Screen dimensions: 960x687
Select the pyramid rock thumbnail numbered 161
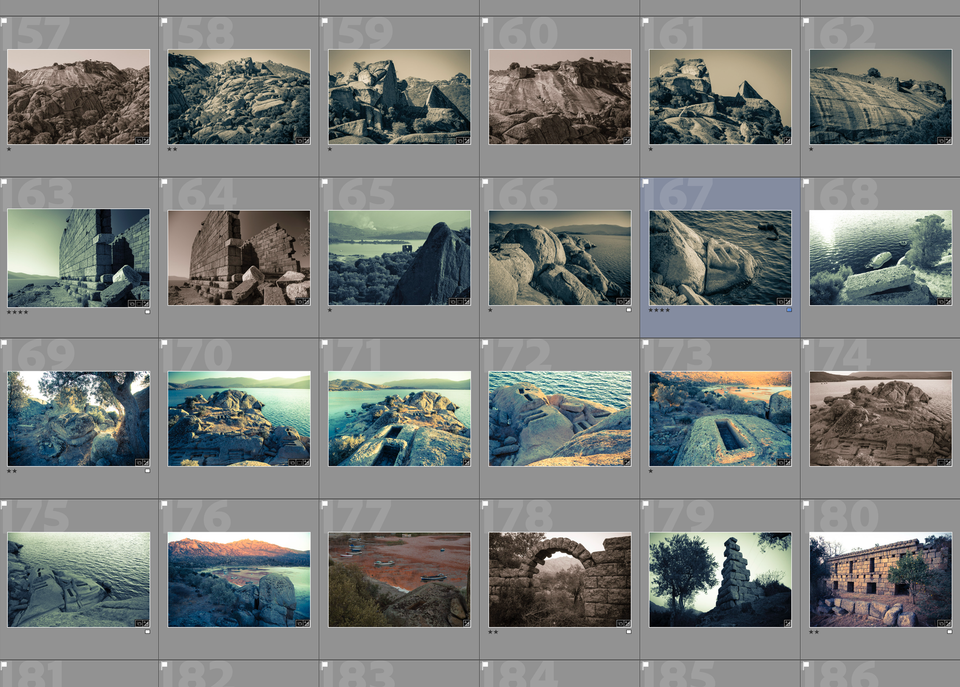720,97
